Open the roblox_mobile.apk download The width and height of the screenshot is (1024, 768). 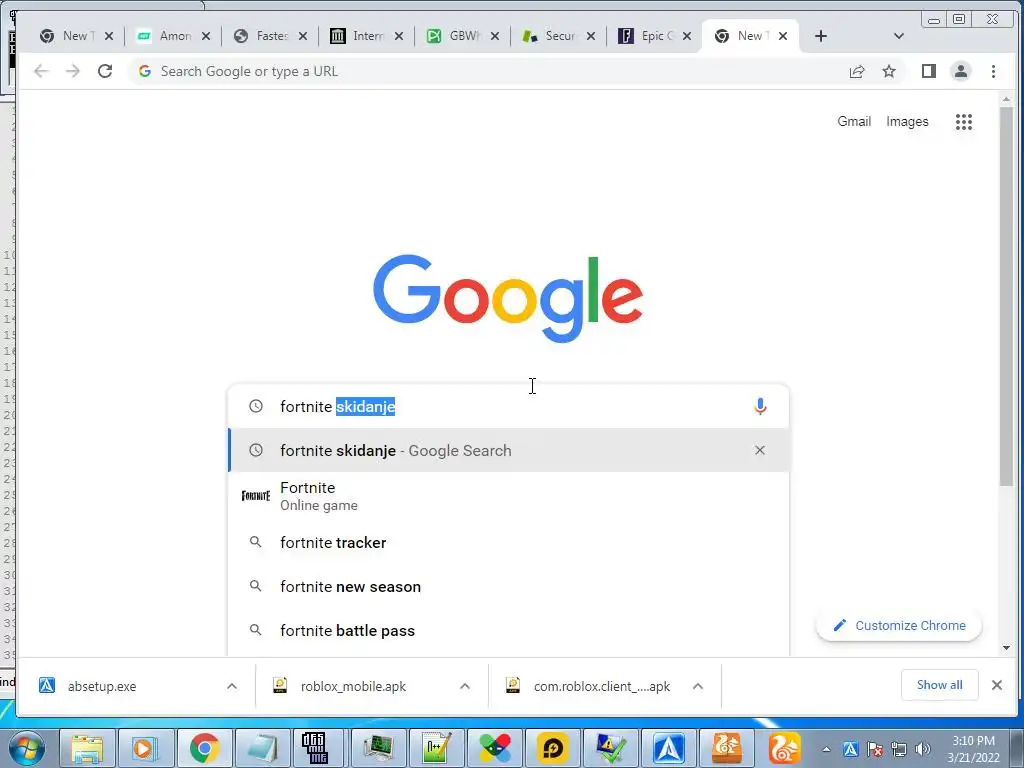(x=353, y=686)
